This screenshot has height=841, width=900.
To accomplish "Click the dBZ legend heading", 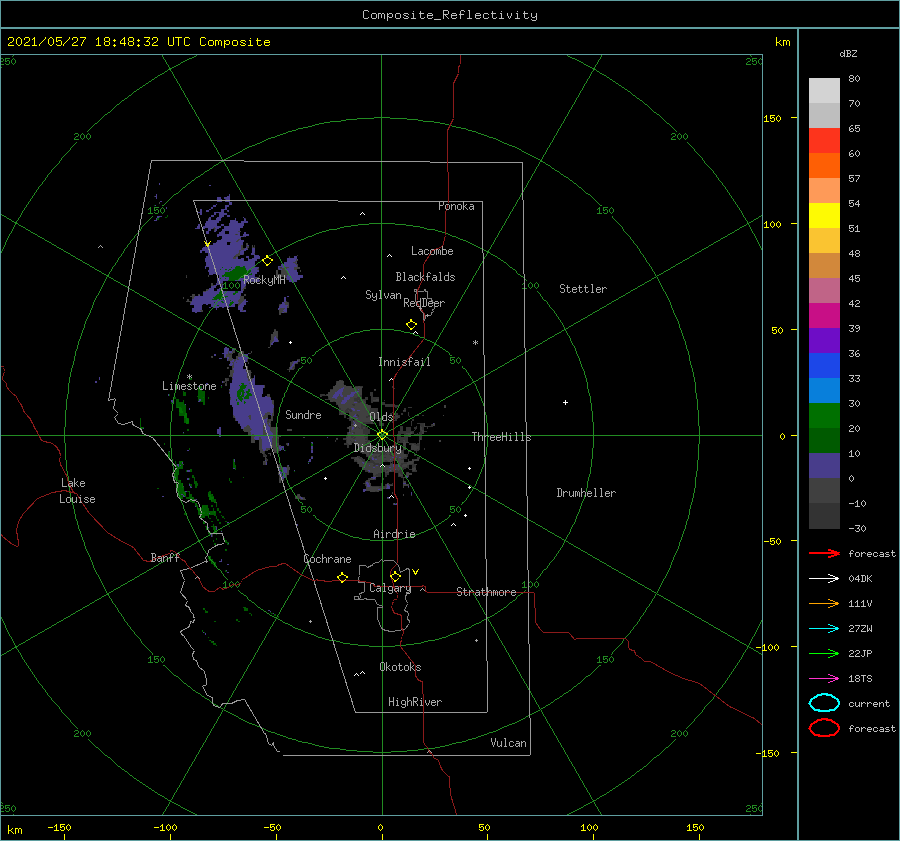I will [x=848, y=53].
